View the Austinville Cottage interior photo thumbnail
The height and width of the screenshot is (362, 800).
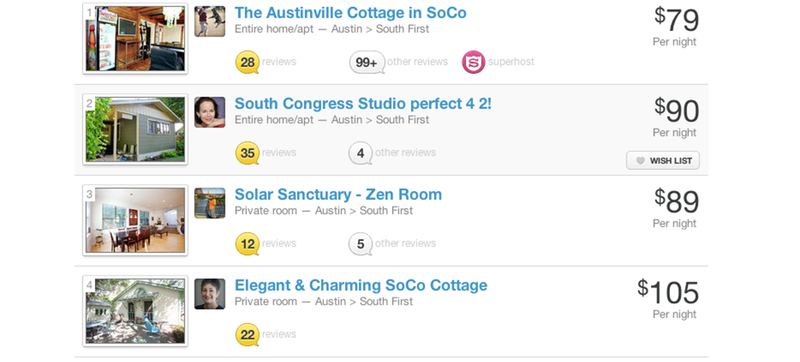click(x=135, y=39)
